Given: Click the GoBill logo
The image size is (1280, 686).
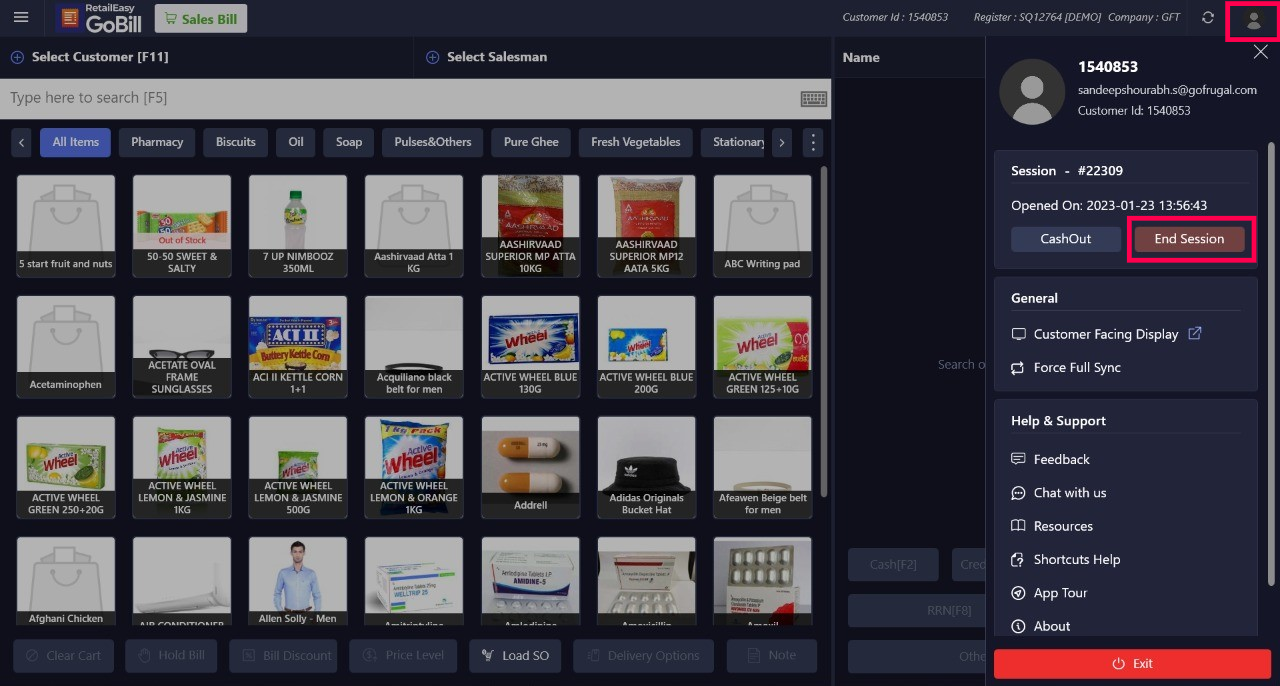Looking at the screenshot, I should 102,18.
